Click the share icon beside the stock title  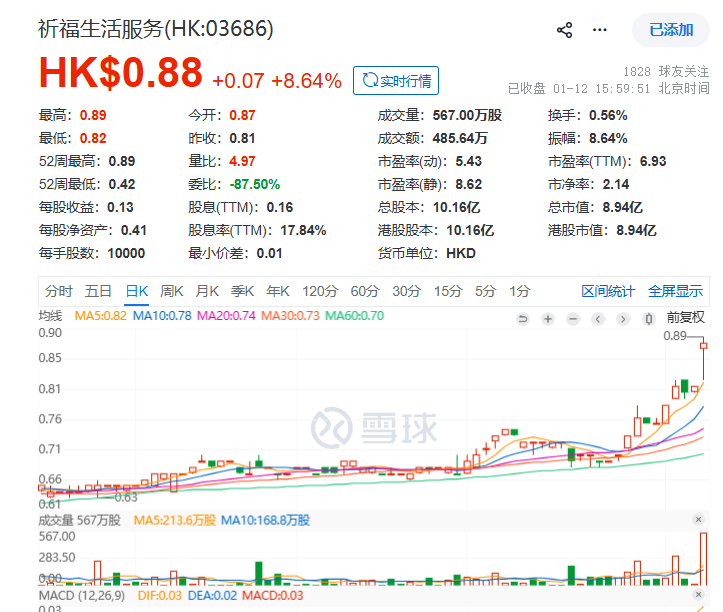pos(565,30)
